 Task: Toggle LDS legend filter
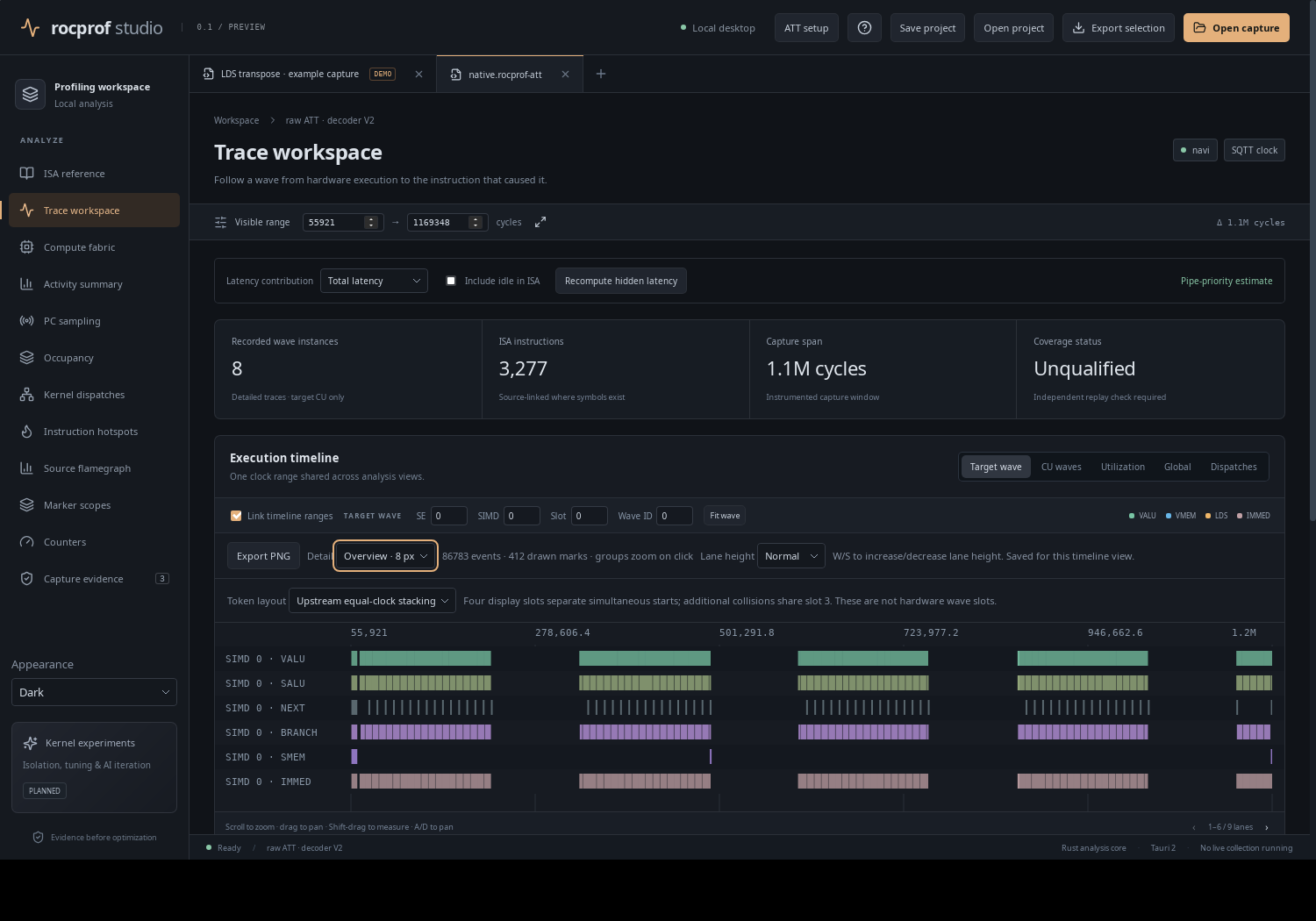pos(1216,516)
